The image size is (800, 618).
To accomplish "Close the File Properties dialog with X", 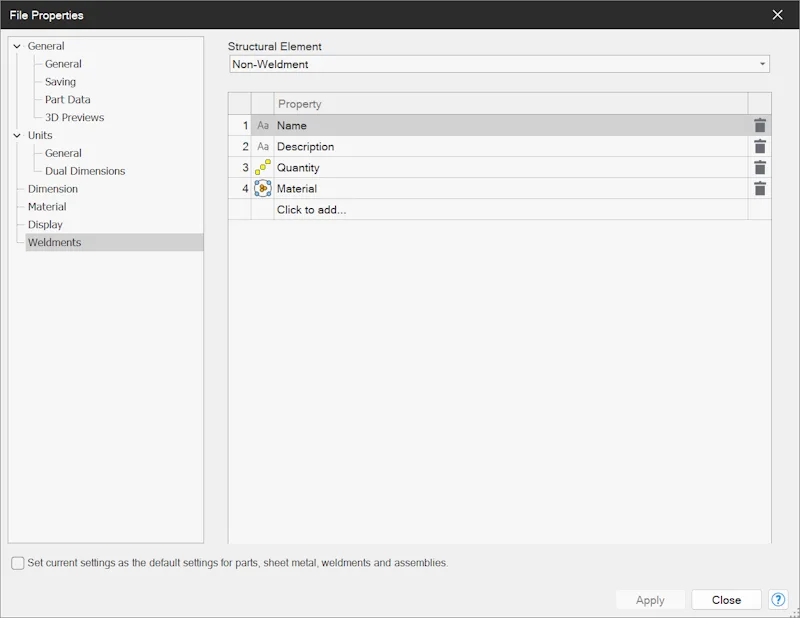I will [777, 15].
